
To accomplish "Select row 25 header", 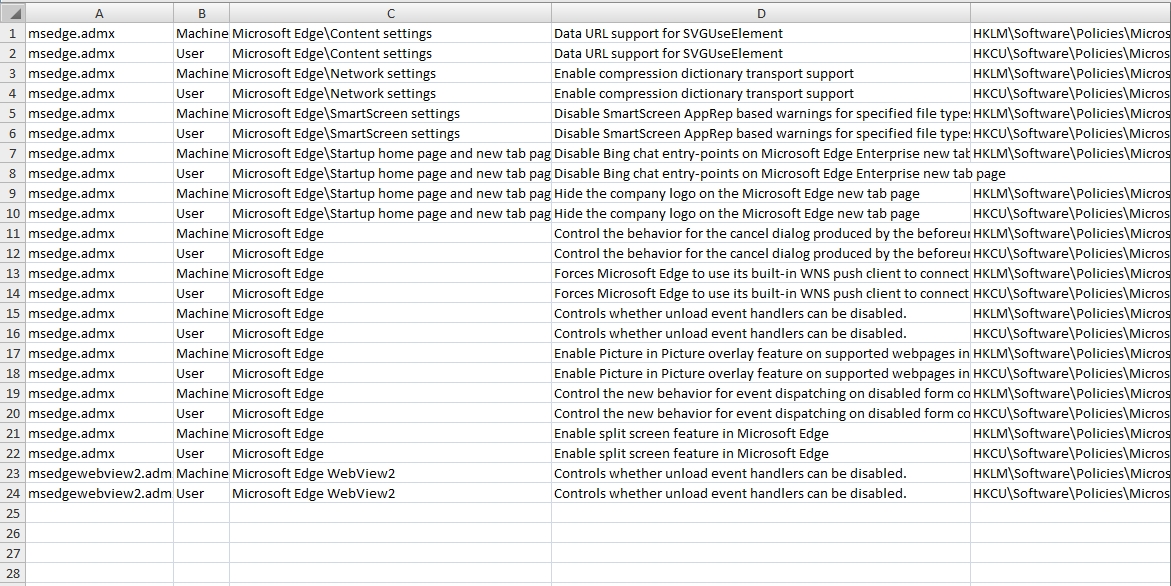I will tap(13, 513).
